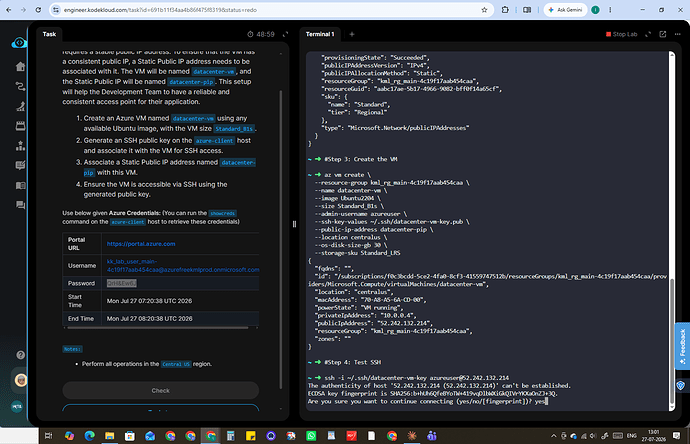Image resolution: width=690 pixels, height=444 pixels.
Task: Open the Chrome three-dot menu
Action: [610, 10]
